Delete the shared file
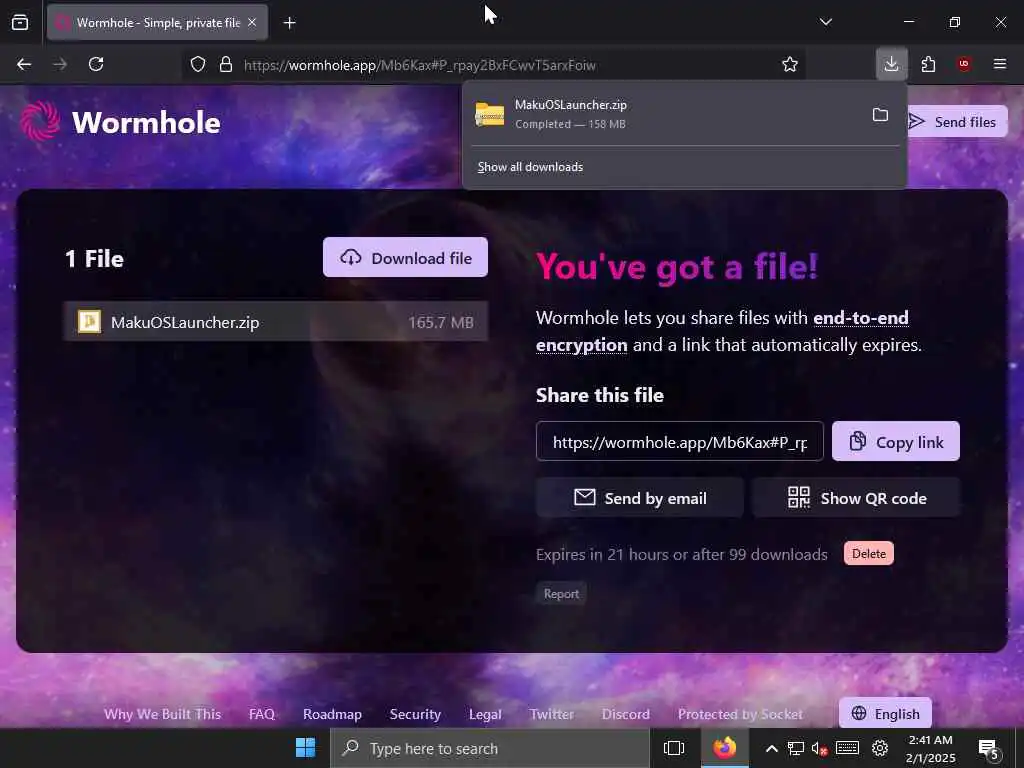The image size is (1024, 768). click(869, 554)
